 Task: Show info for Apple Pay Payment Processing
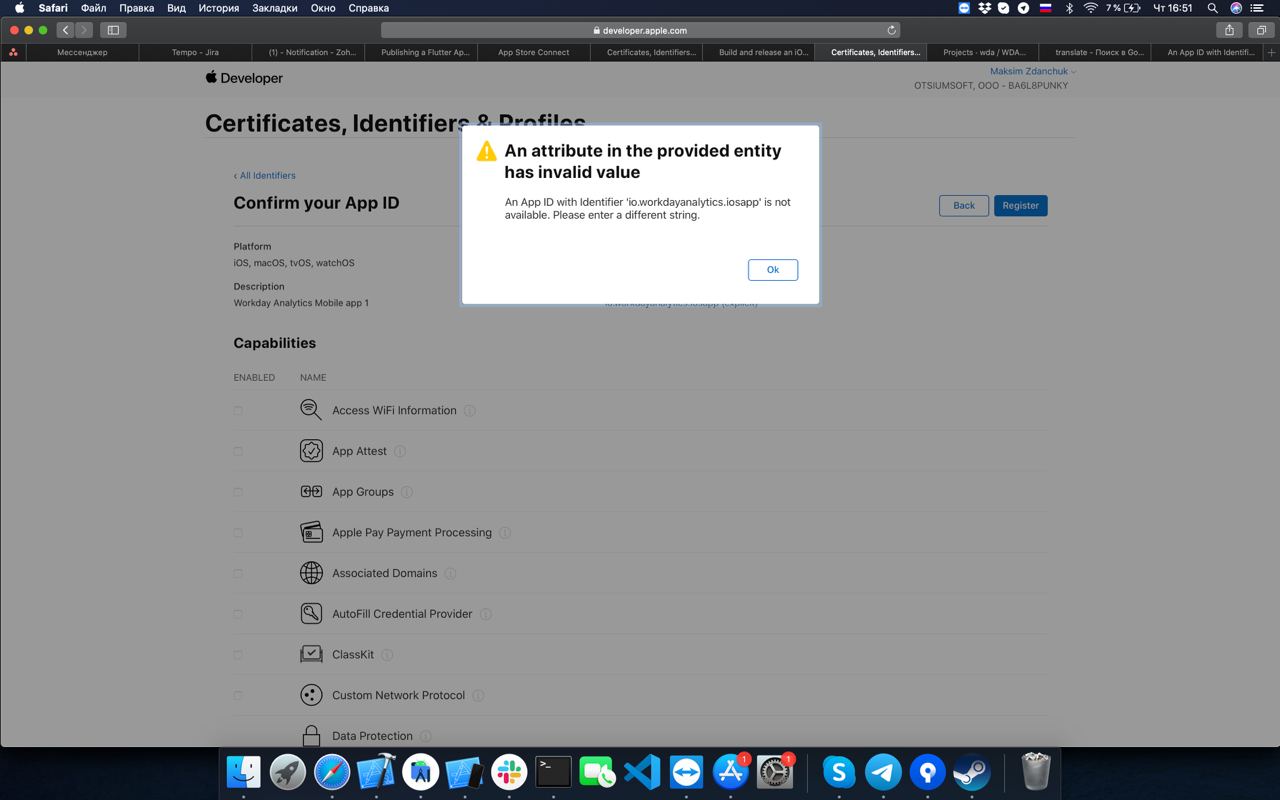tap(505, 533)
